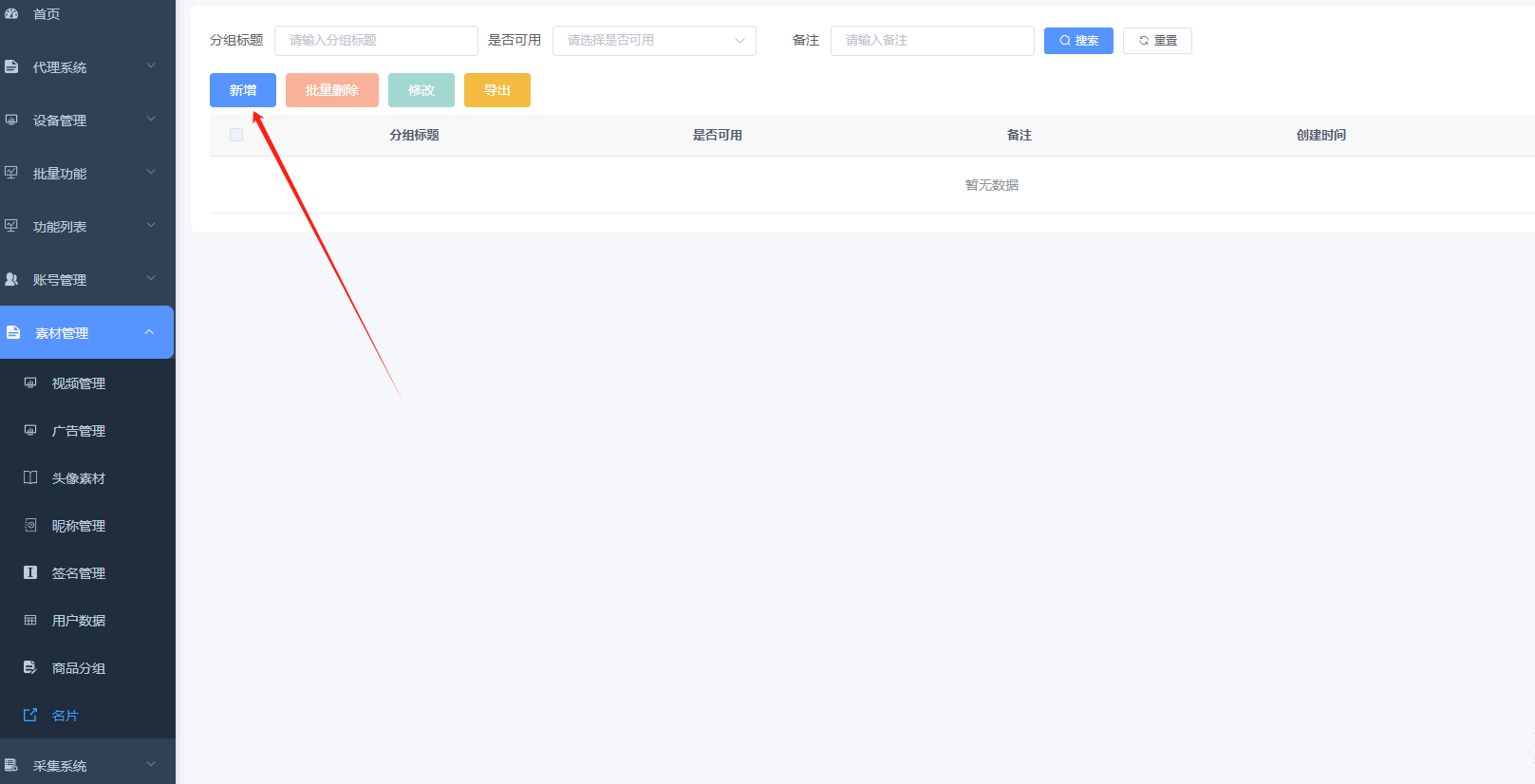Click the table icon next to 用户数据

(30, 620)
